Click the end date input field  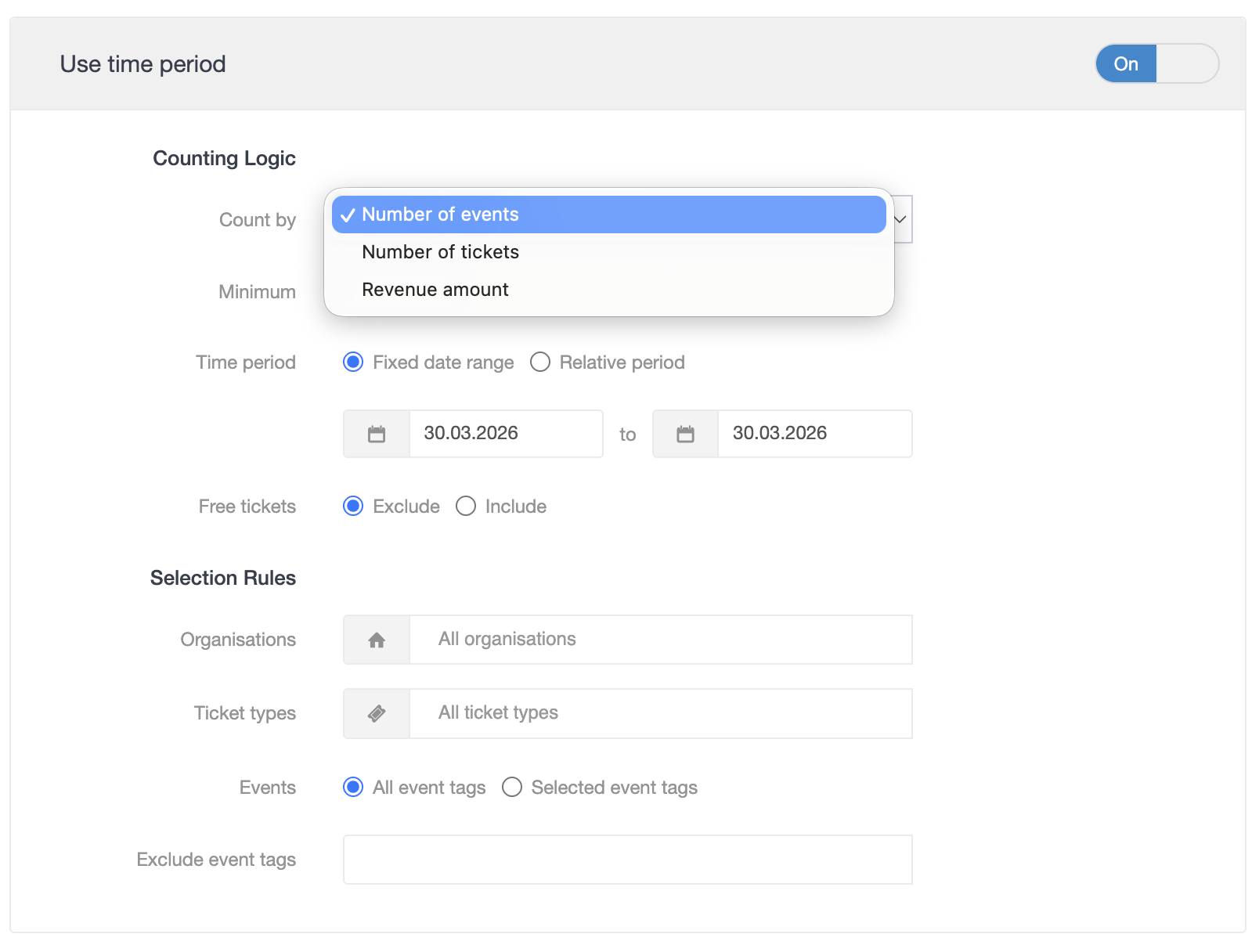pos(814,434)
